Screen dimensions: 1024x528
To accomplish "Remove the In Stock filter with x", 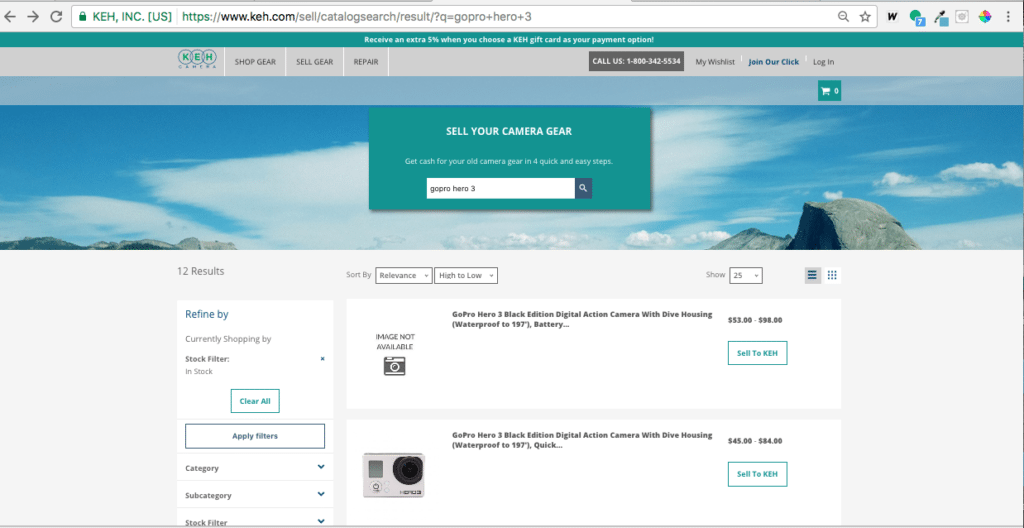I will pyautogui.click(x=322, y=359).
